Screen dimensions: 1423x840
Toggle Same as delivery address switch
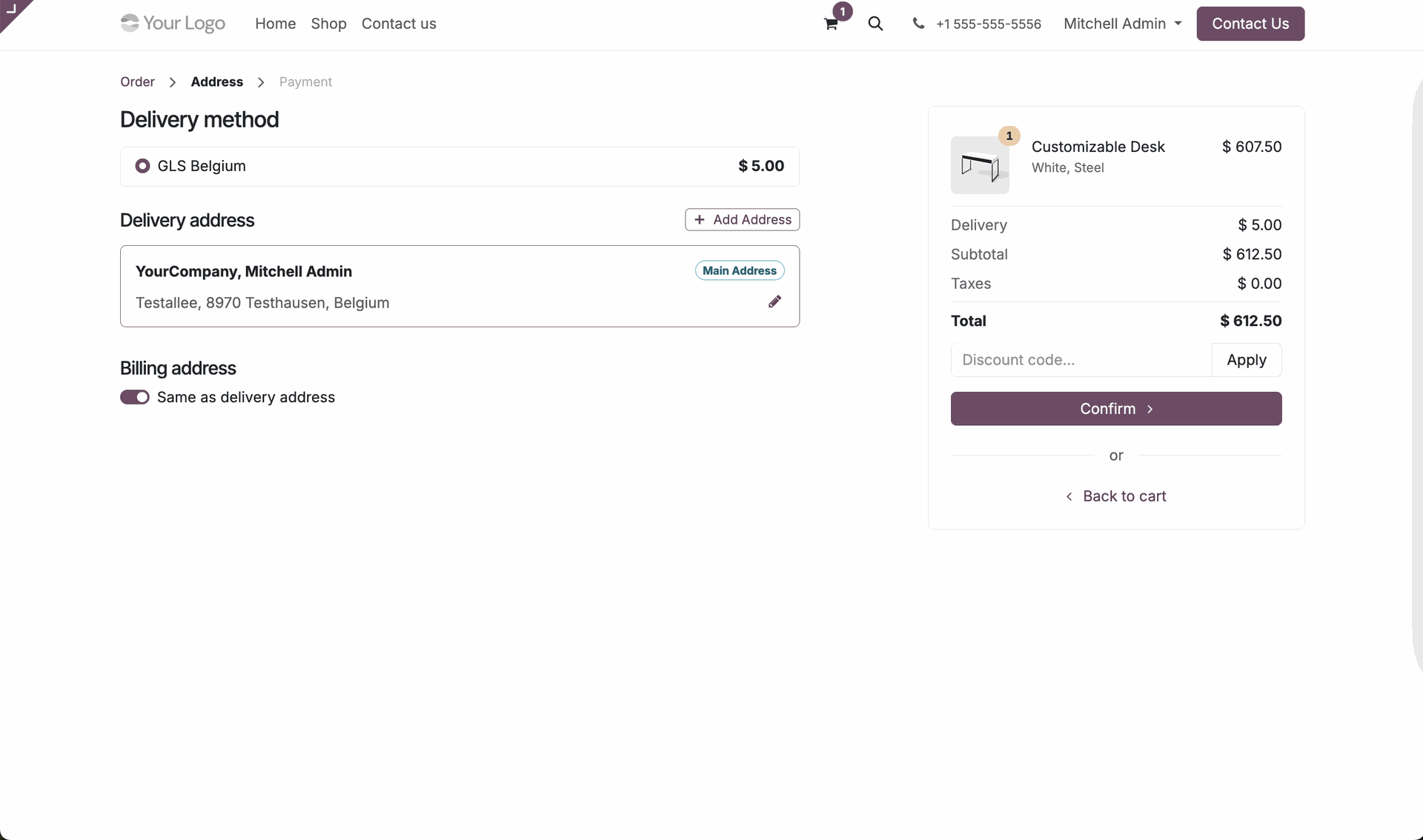[x=135, y=398]
